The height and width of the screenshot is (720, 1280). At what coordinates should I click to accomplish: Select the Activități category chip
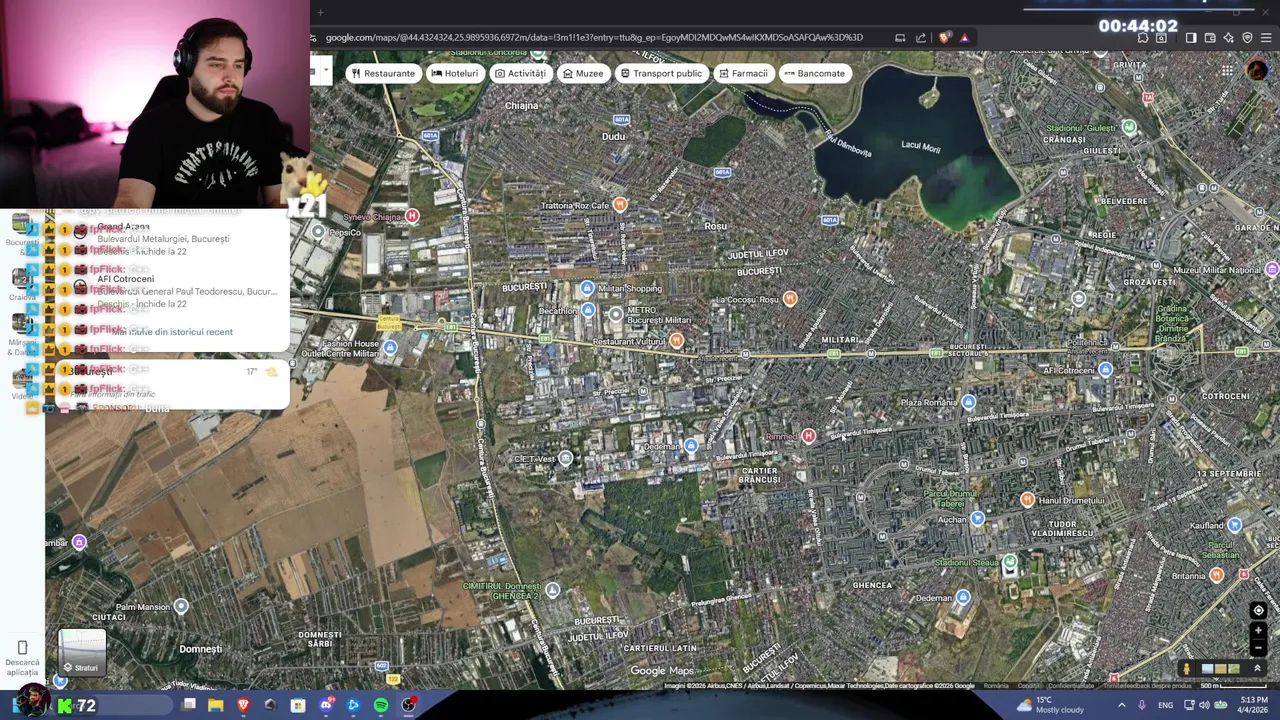coord(520,73)
